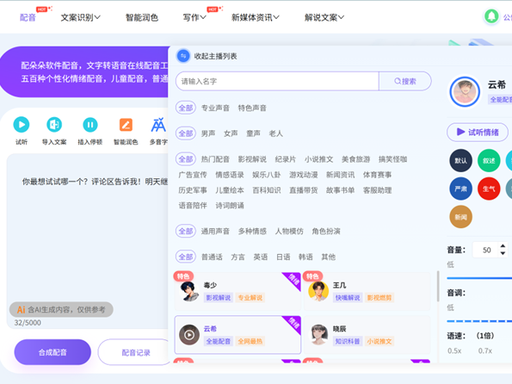Click the 搜索 search button
Screen dimensions: 512x384
[405, 81]
